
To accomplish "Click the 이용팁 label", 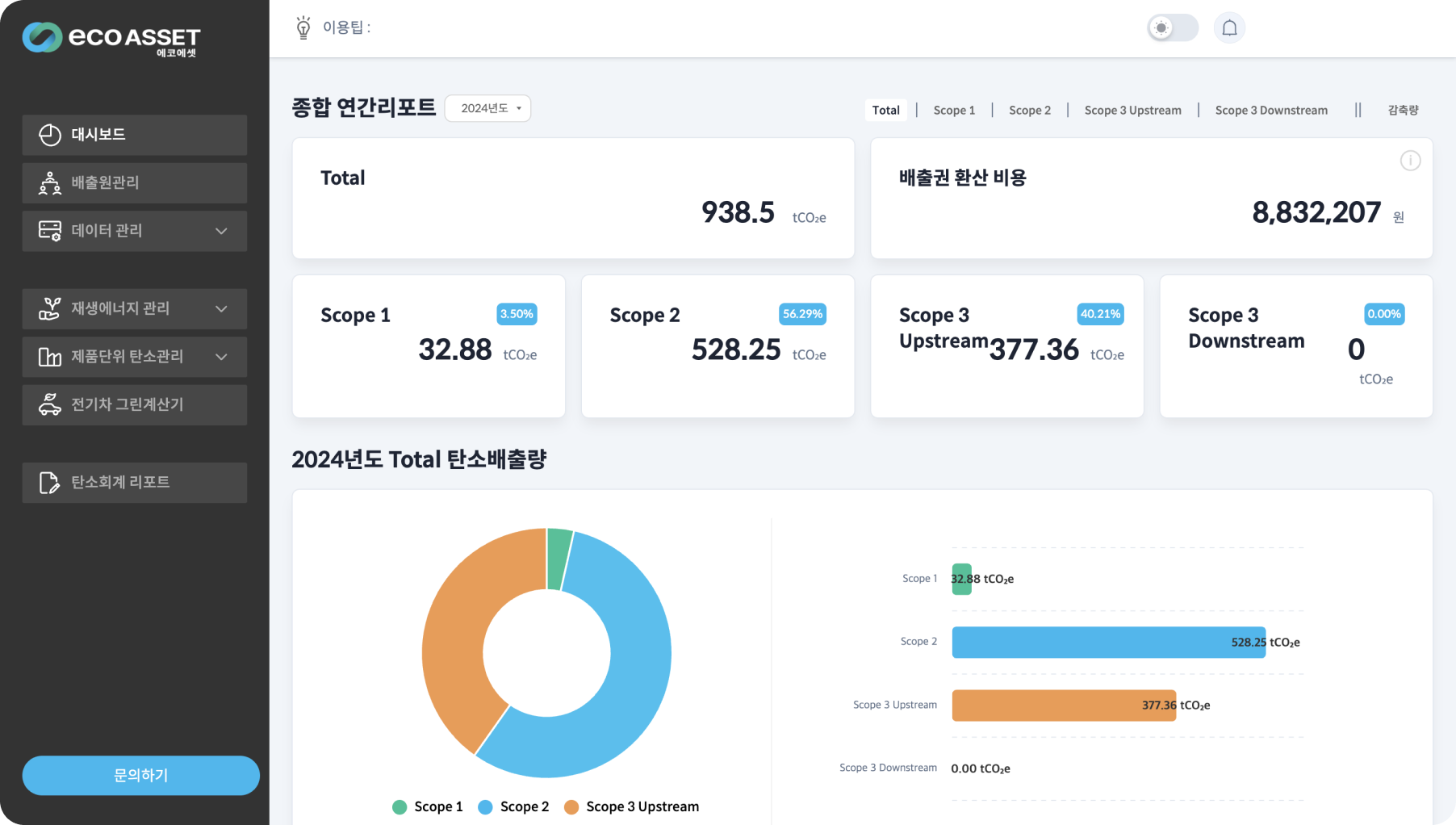I will (x=346, y=27).
